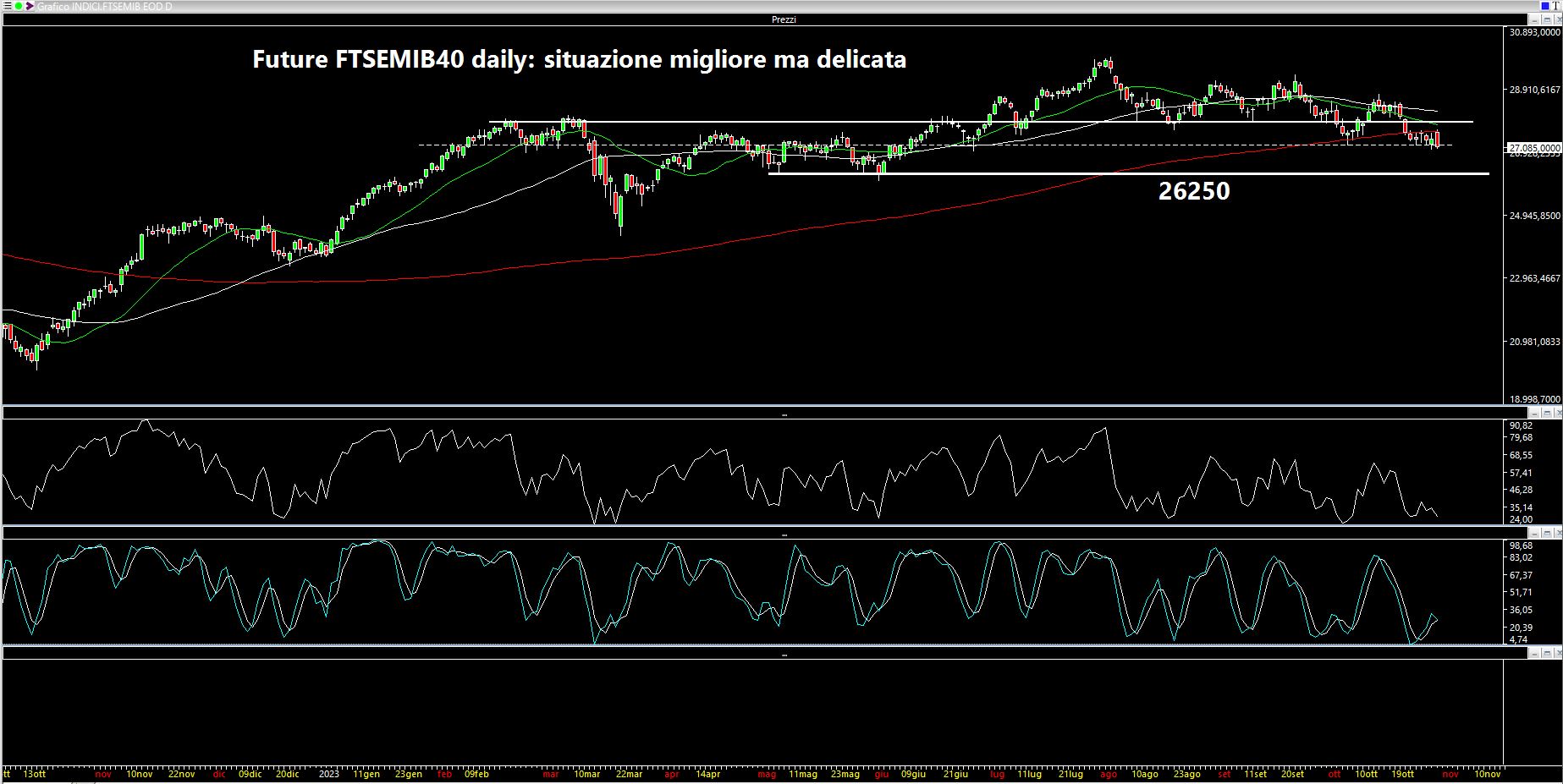Select the chart title Future FTSEMIB40 daily text
Image resolution: width=1563 pixels, height=784 pixels.
pos(580,59)
